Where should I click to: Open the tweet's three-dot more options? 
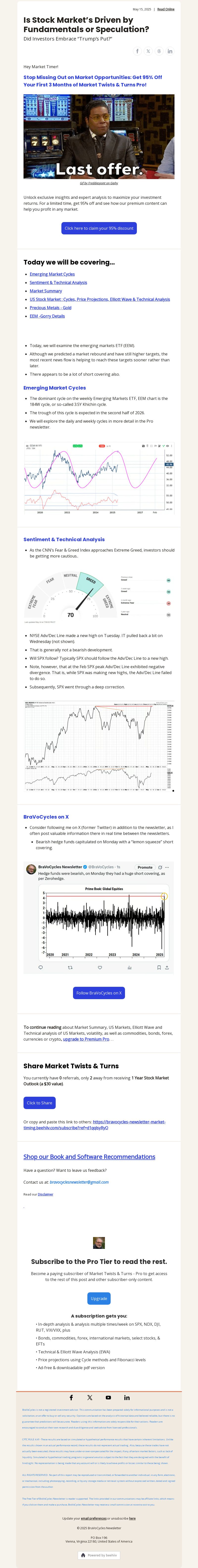[x=167, y=867]
